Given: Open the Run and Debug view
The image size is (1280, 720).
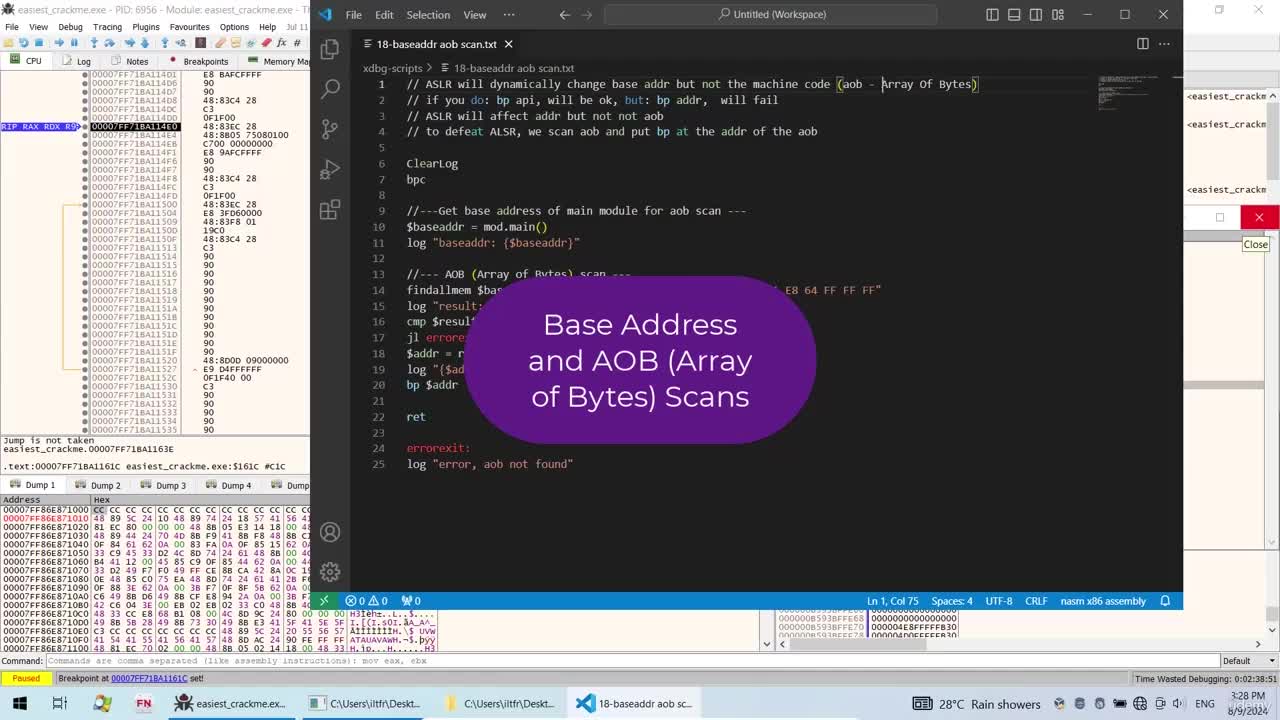Looking at the screenshot, I should coord(330,169).
